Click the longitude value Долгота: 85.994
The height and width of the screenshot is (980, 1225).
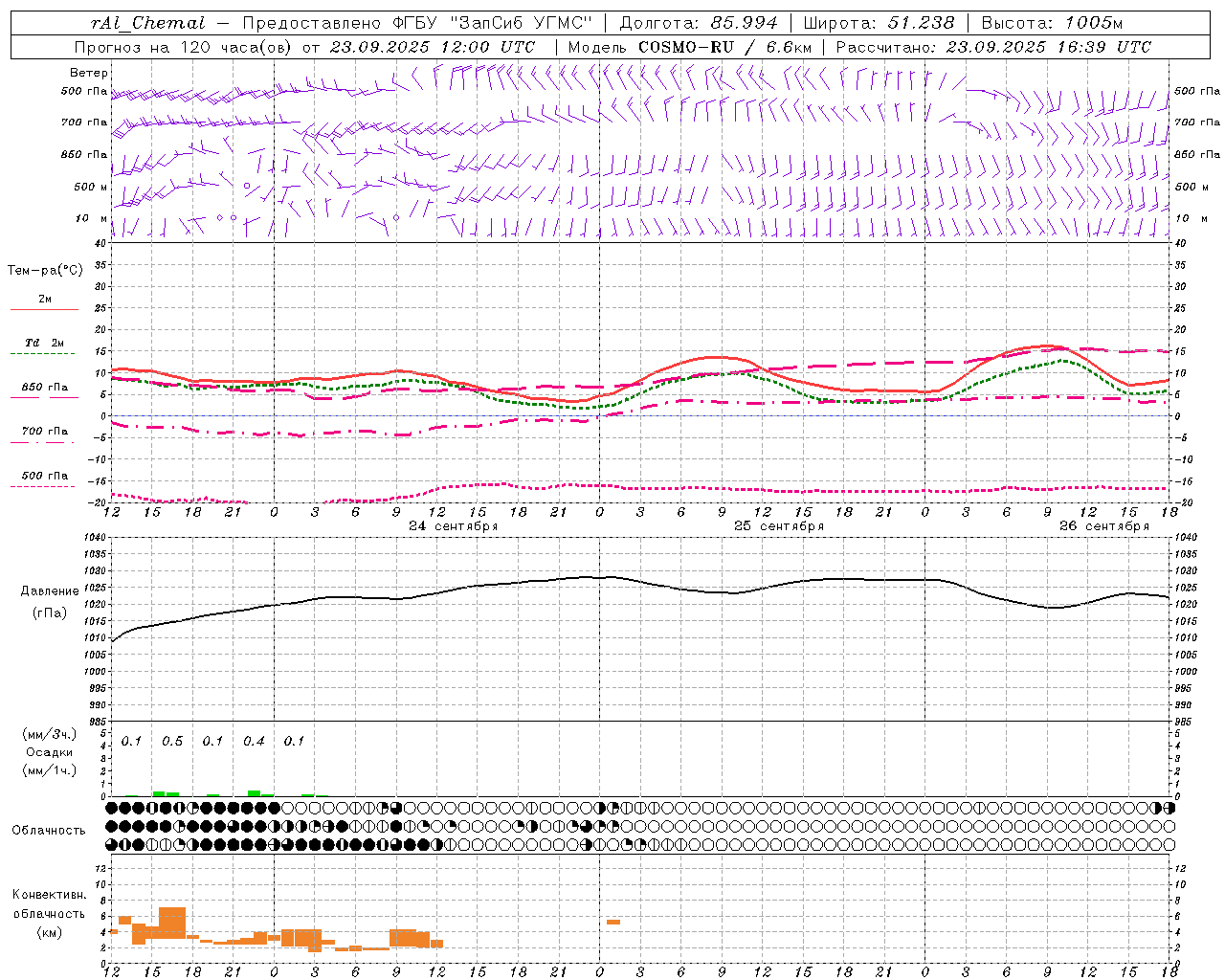(x=700, y=23)
